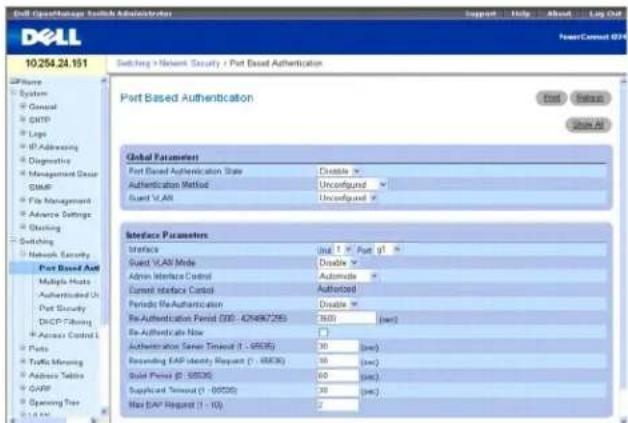The width and height of the screenshot is (628, 423).
Task: Tick the Re-Authenticate Now checkbox
Action: 323,332
